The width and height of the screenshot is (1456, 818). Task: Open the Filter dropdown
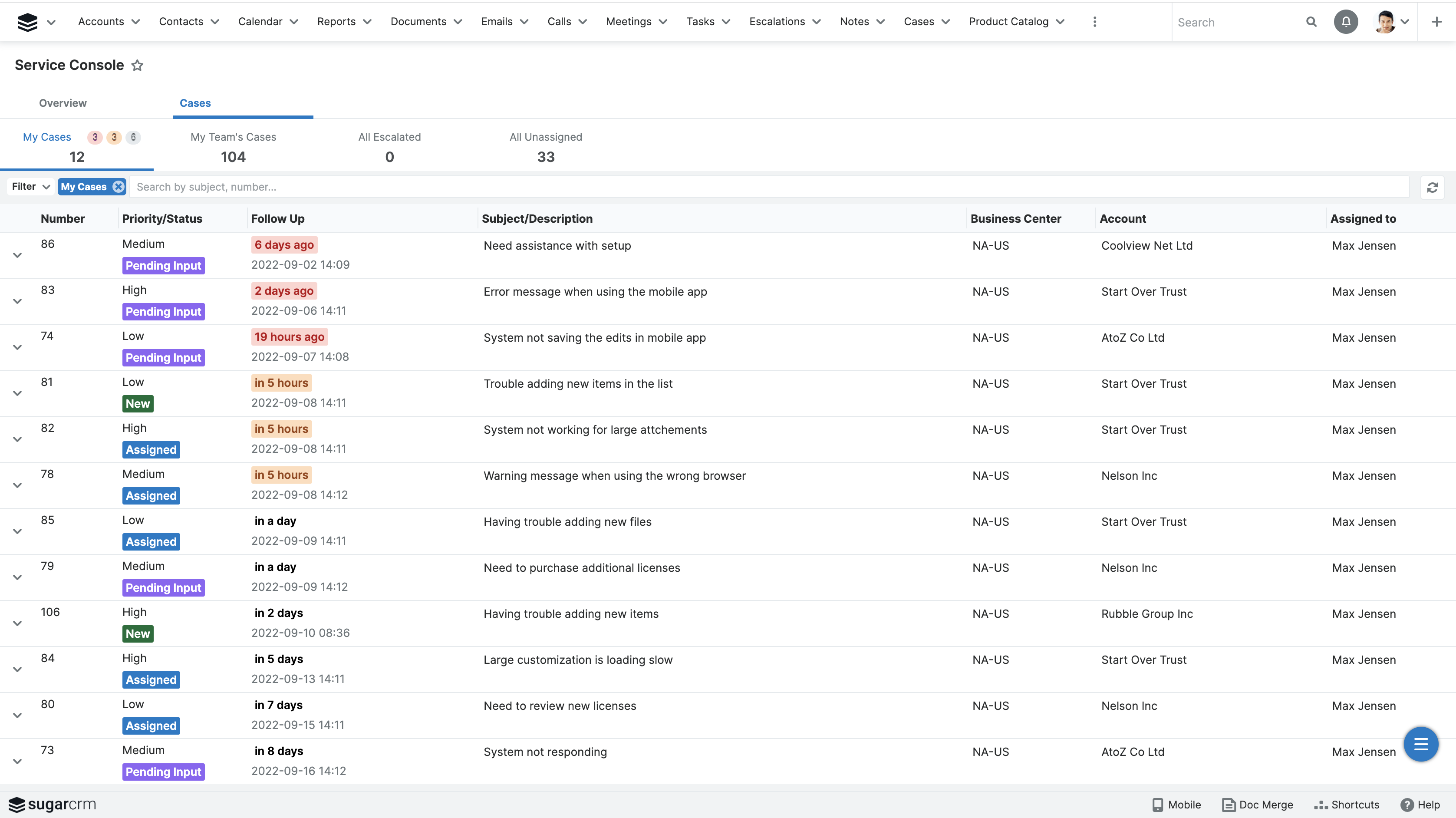point(31,187)
